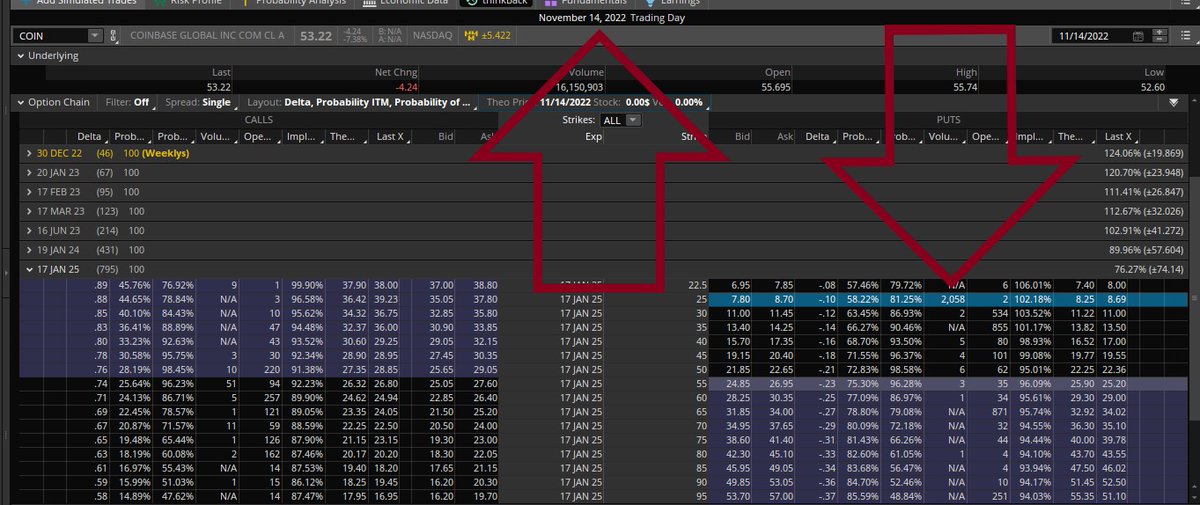Screen dimensions: 1200x505
Task: Collapse the Option Chain section
Action: pyautogui.click(x=21, y=102)
